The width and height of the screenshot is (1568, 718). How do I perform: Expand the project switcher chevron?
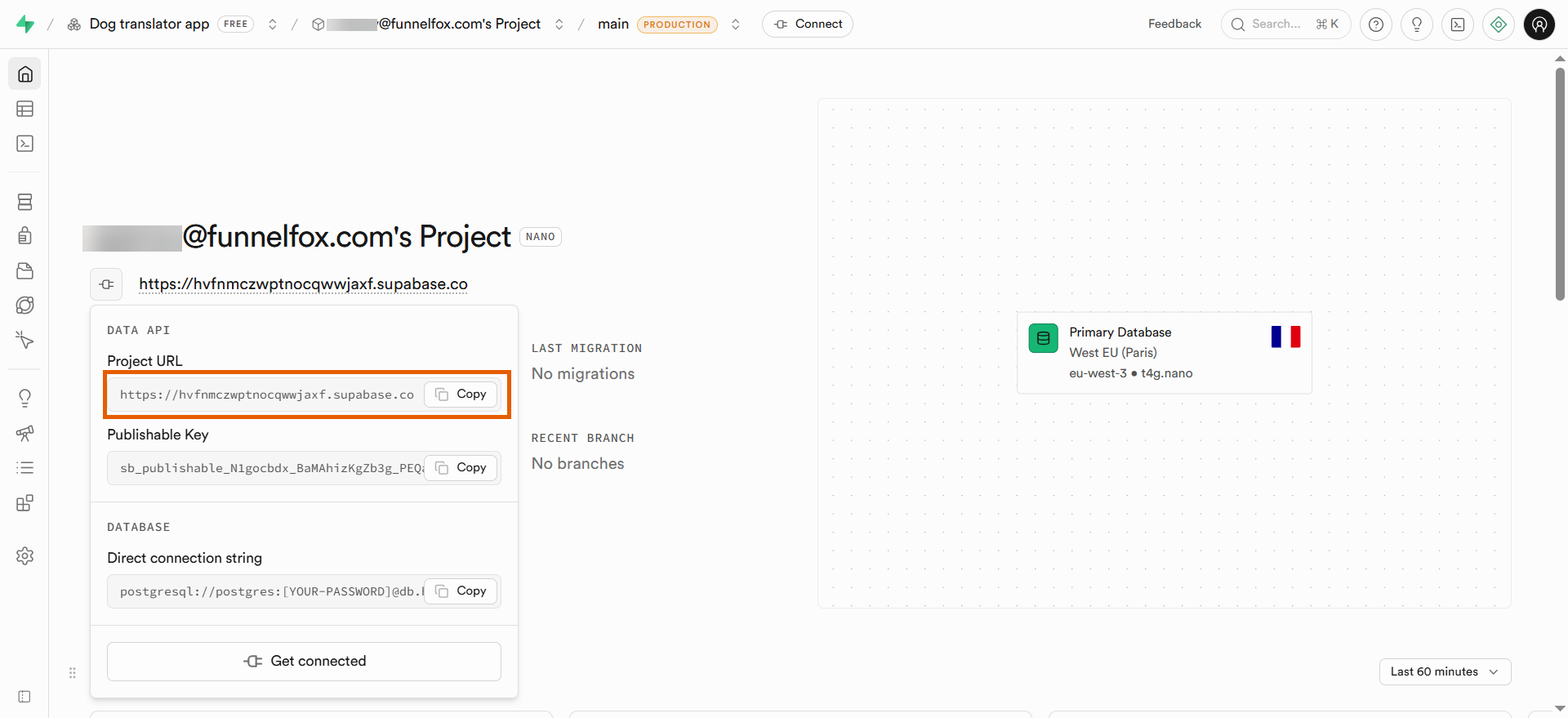point(559,25)
